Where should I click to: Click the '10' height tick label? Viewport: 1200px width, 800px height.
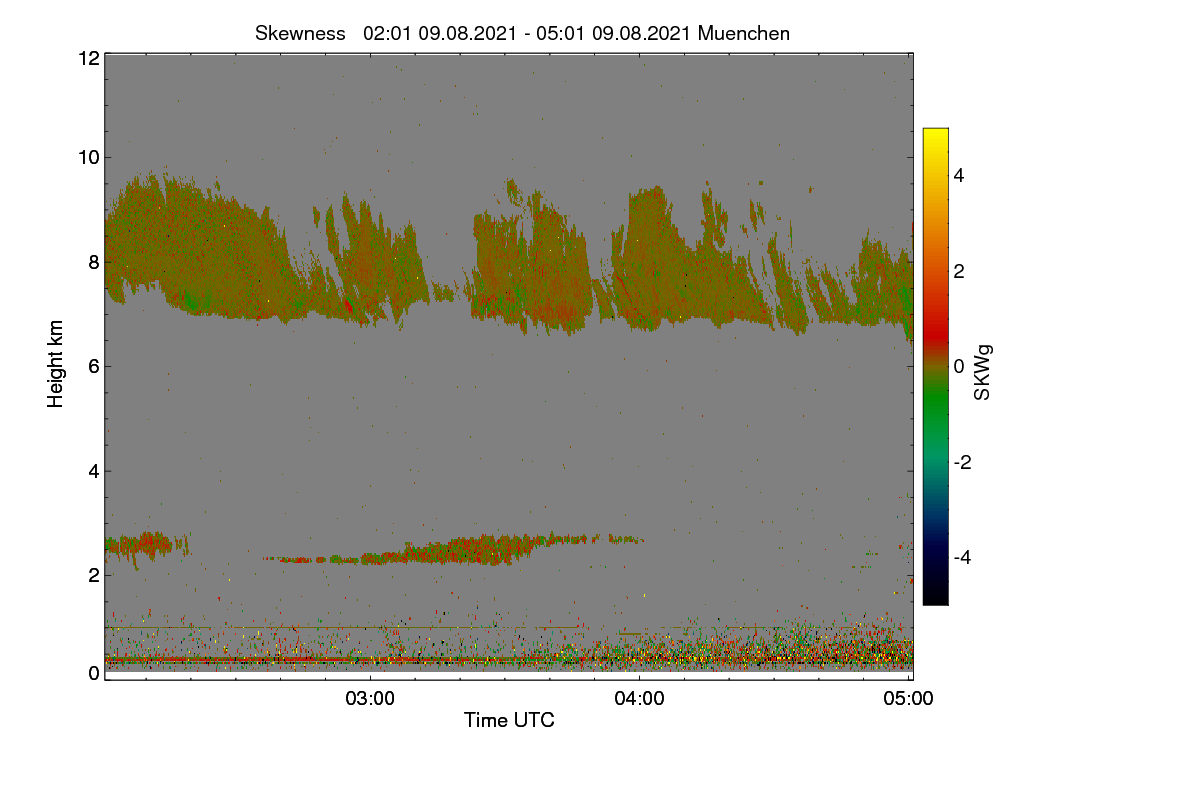[88, 157]
